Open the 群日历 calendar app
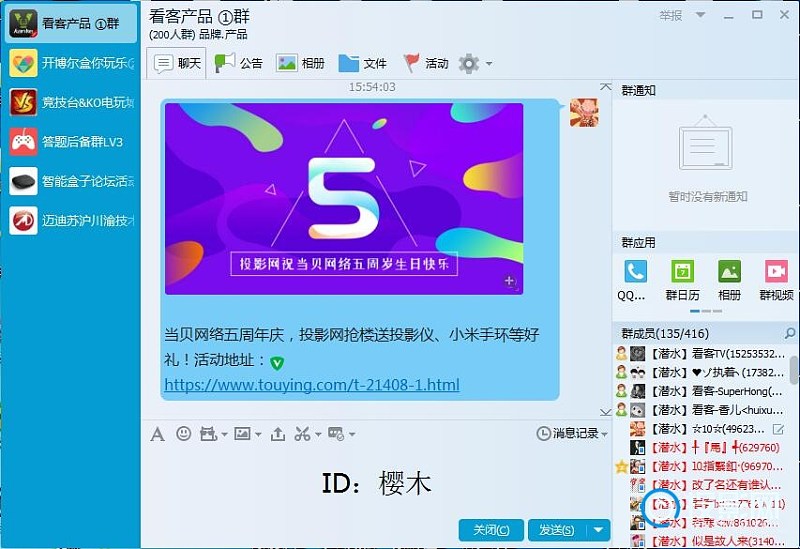The image size is (800, 549). coord(682,280)
